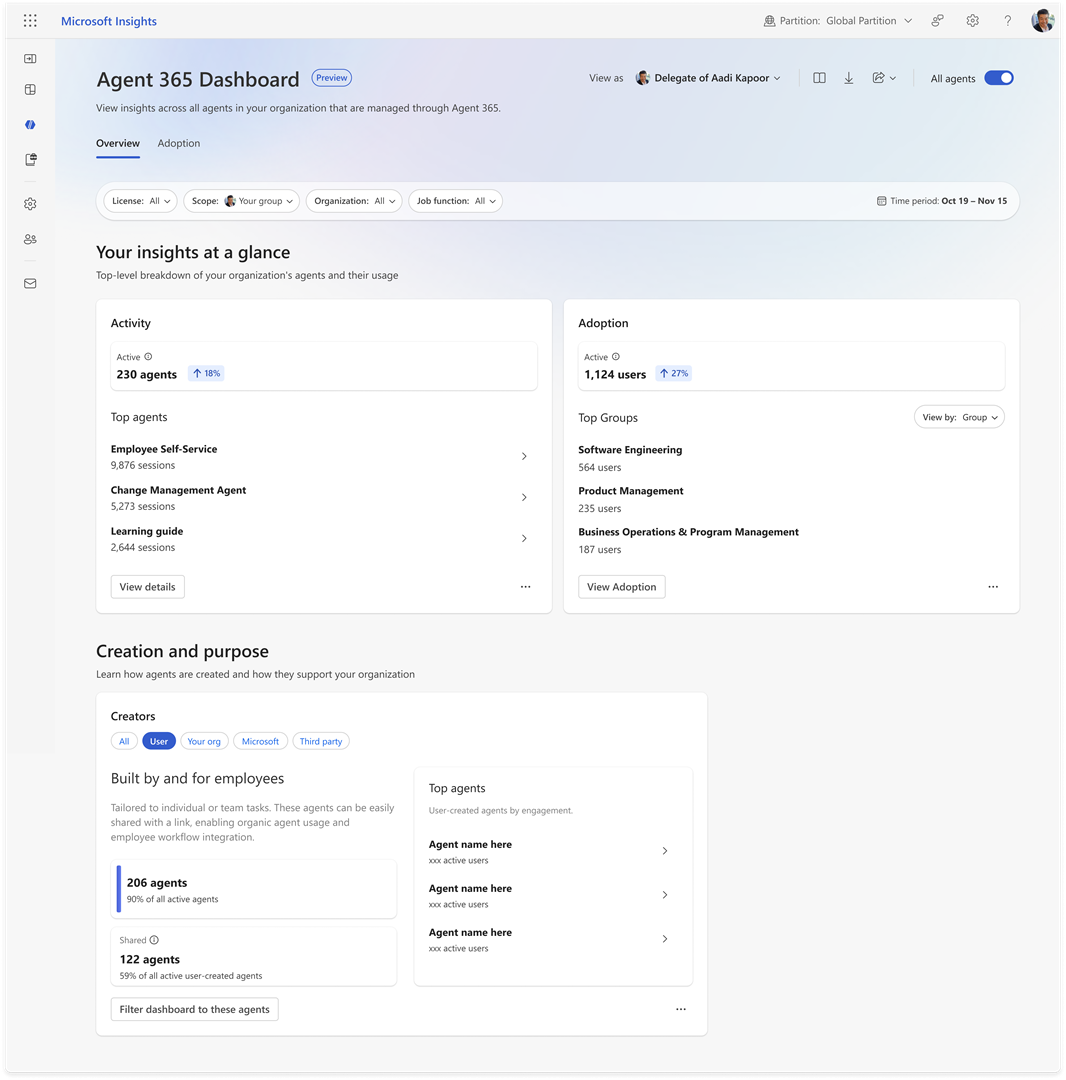The image size is (1066, 1080).
Task: Open the Organization filter dropdown
Action: (354, 201)
